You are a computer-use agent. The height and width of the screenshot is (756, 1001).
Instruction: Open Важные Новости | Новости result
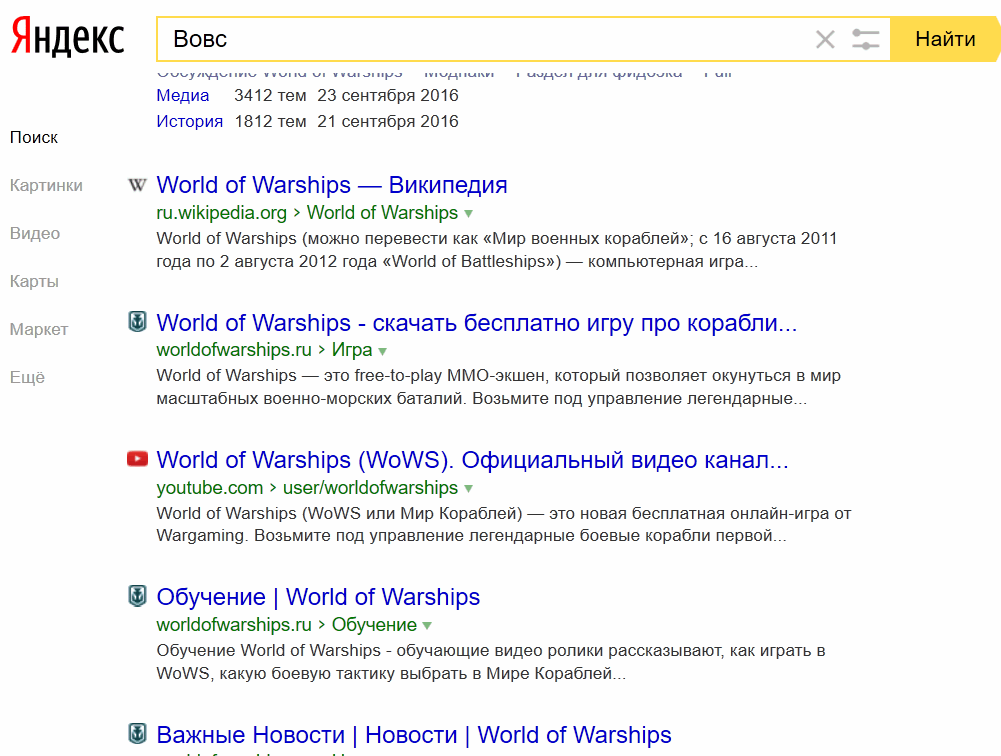(x=414, y=735)
